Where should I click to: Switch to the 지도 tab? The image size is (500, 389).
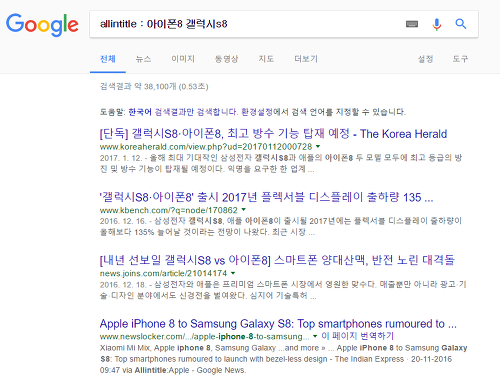[266, 59]
